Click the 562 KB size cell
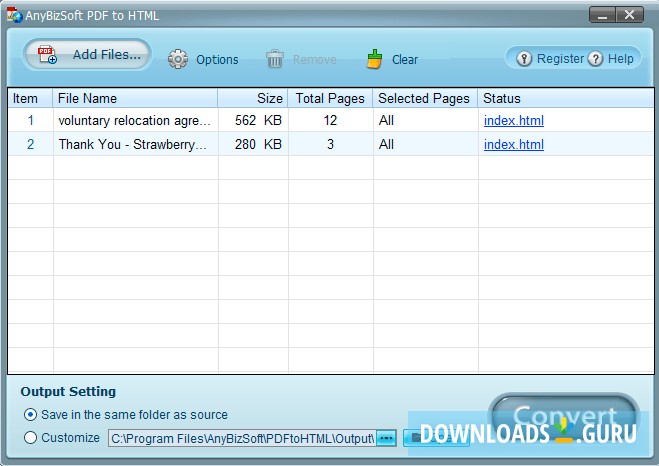This screenshot has height=466, width=659. [253, 121]
